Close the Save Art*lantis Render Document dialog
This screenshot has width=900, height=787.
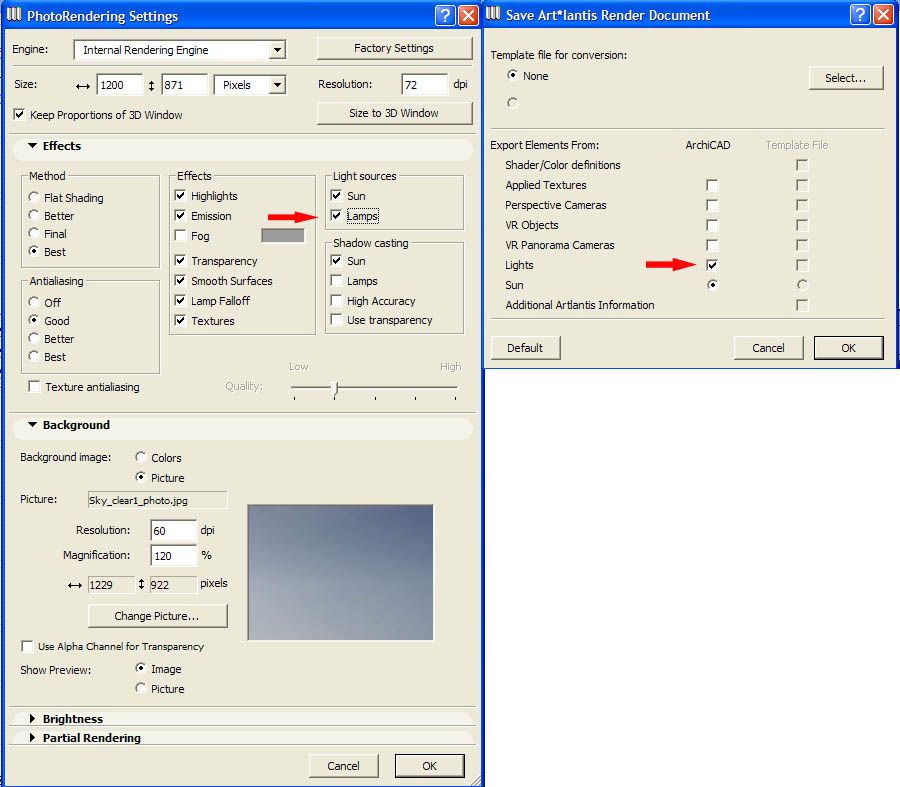click(x=883, y=15)
